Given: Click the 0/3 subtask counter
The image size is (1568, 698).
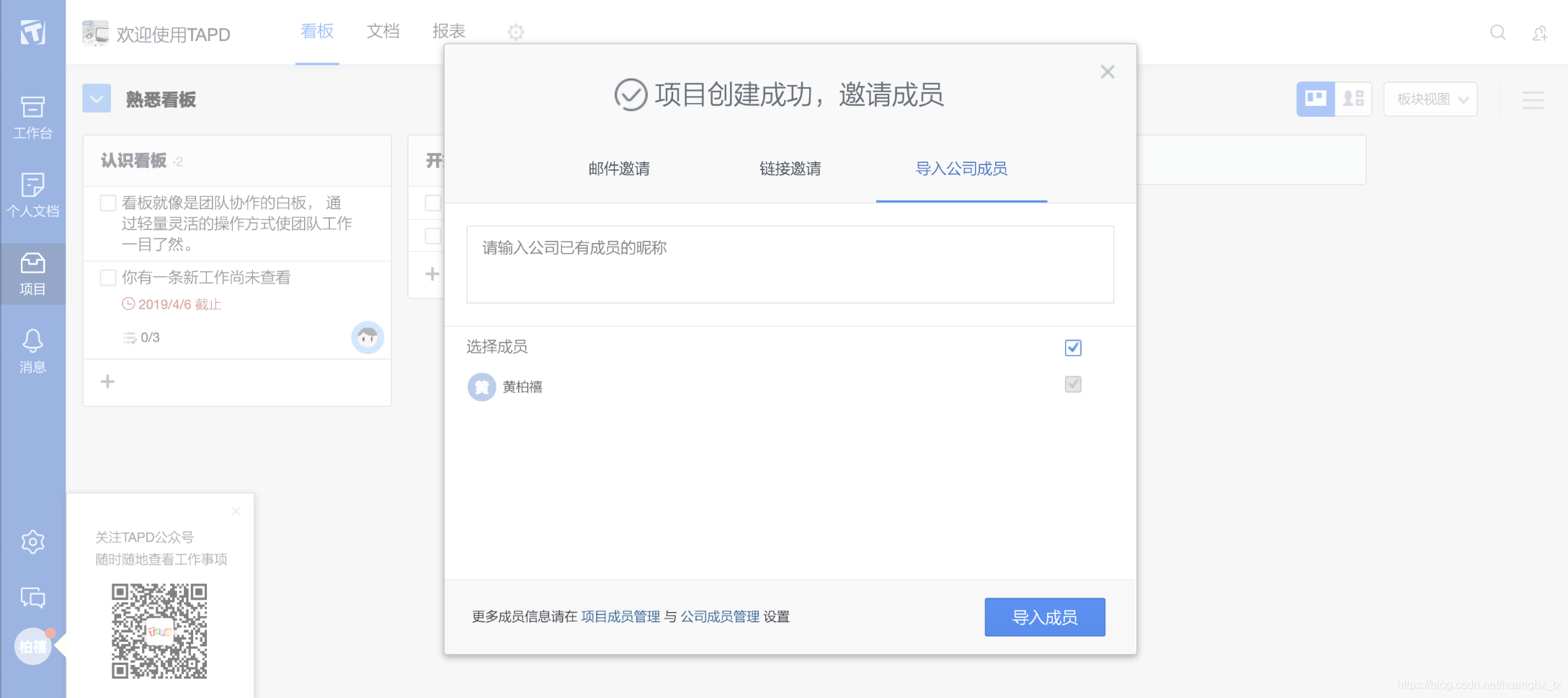Looking at the screenshot, I should (141, 337).
